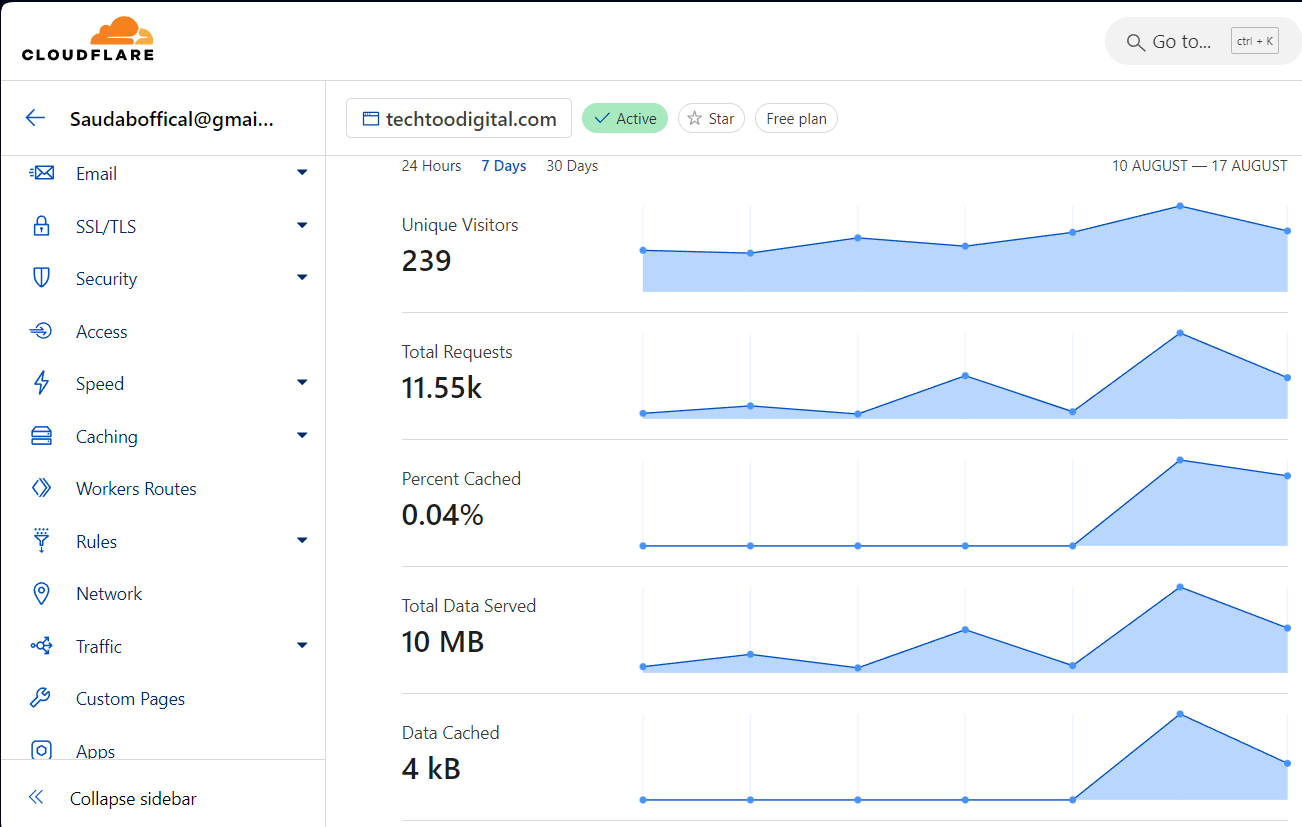Click the SSL/TLS lock icon

tap(41, 226)
